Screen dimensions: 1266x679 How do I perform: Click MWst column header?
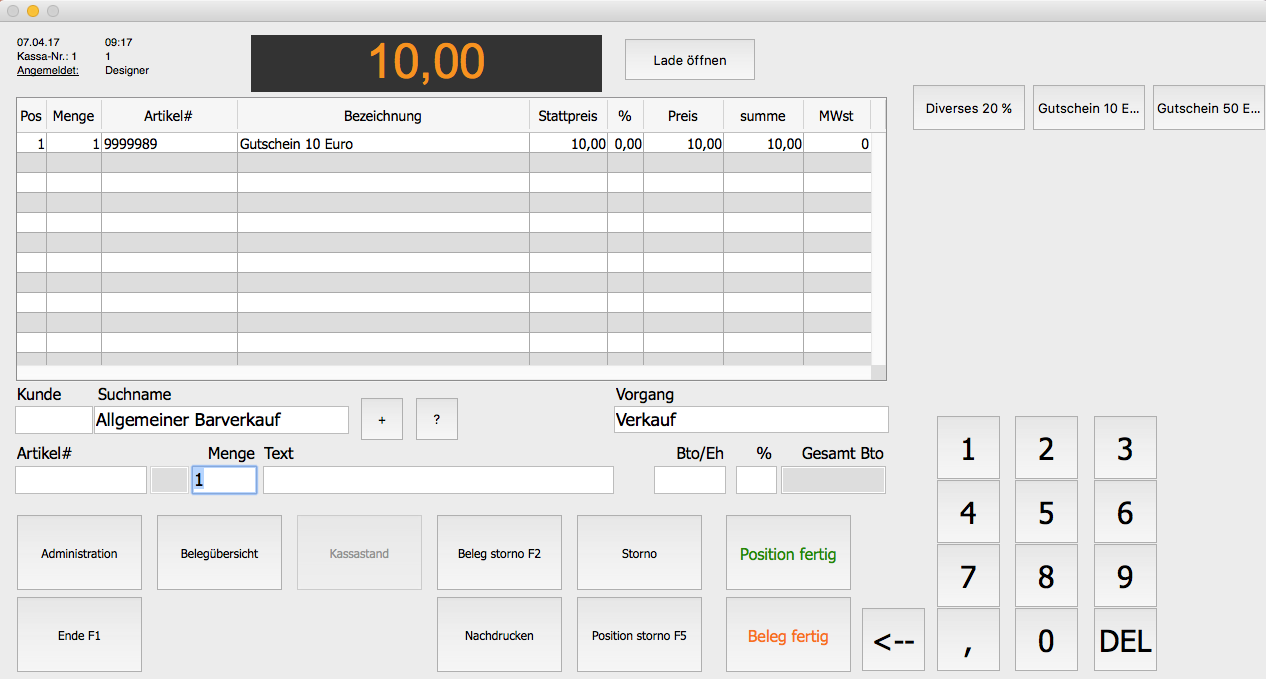pos(836,116)
